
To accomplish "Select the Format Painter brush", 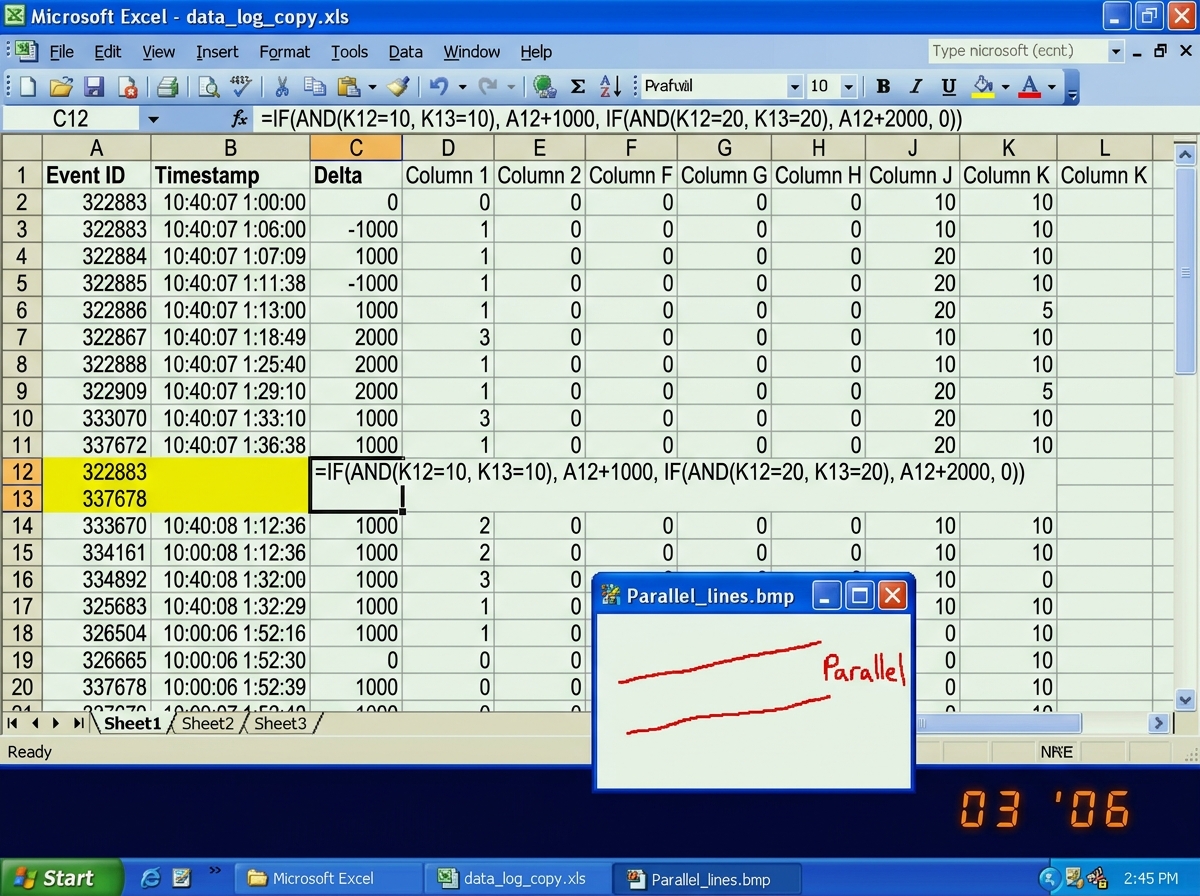I will coord(399,86).
